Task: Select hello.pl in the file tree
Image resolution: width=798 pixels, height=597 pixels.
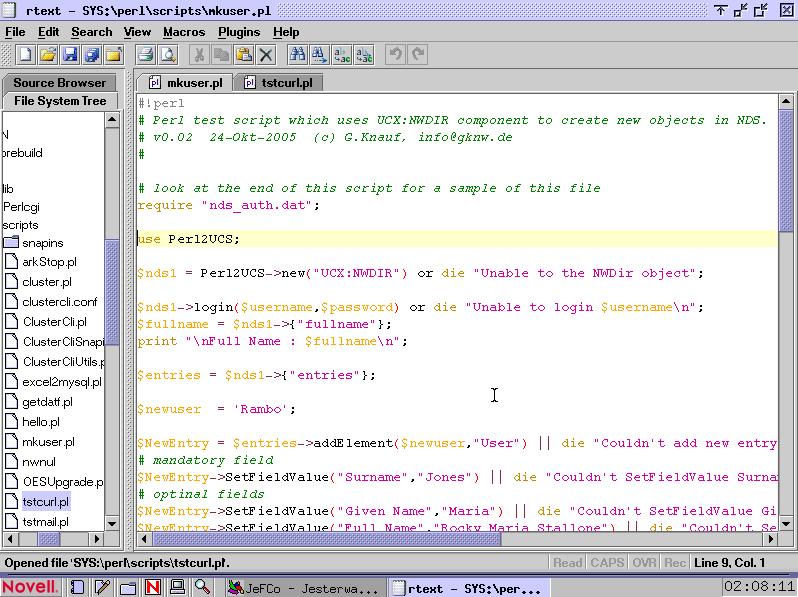Action: (x=41, y=422)
